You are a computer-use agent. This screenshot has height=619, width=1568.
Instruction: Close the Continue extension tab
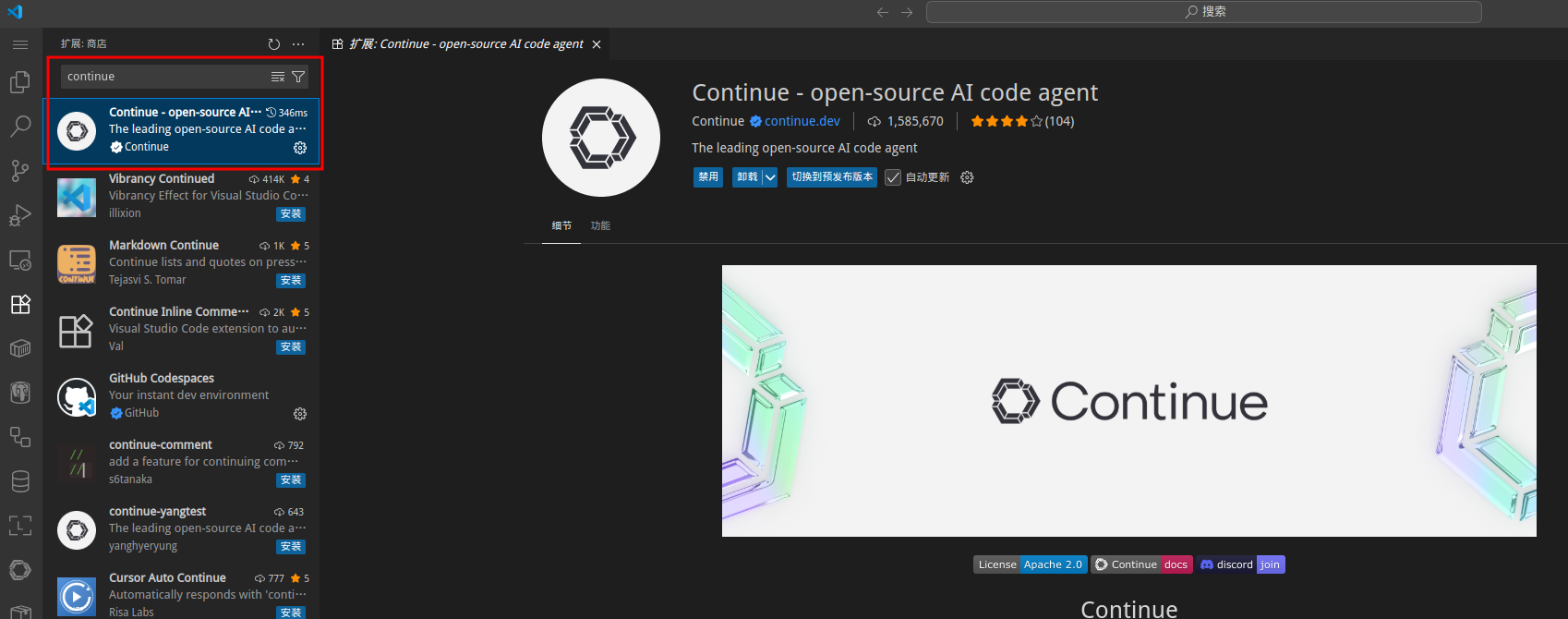point(597,44)
